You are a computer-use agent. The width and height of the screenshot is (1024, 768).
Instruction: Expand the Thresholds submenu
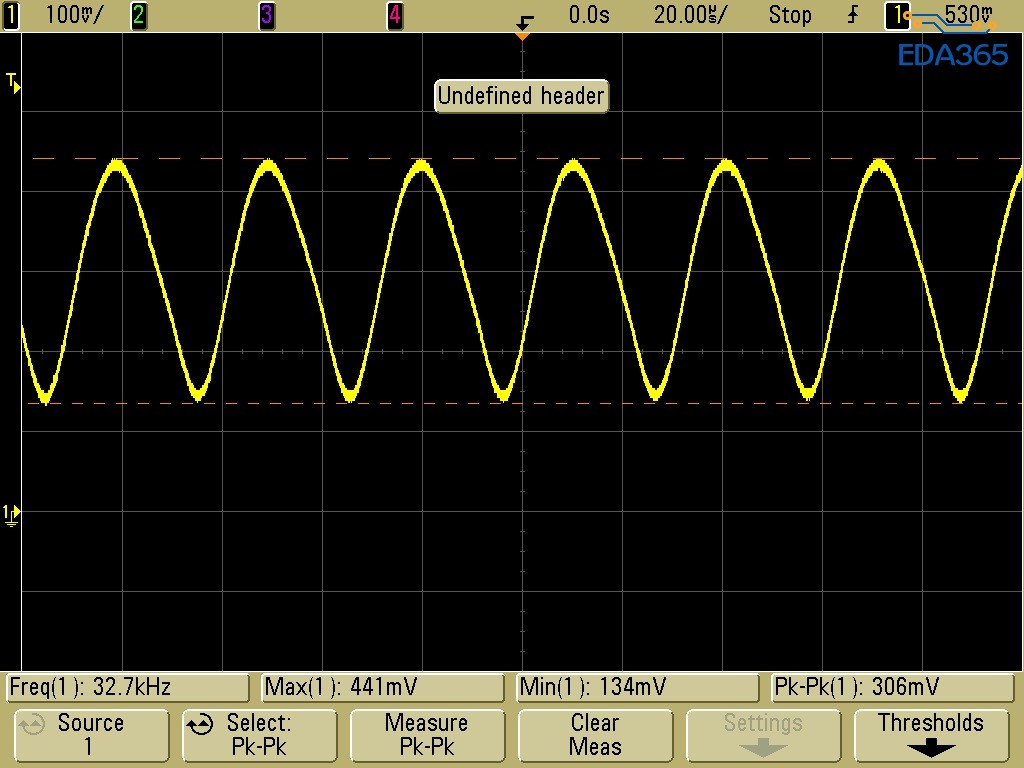click(x=930, y=735)
